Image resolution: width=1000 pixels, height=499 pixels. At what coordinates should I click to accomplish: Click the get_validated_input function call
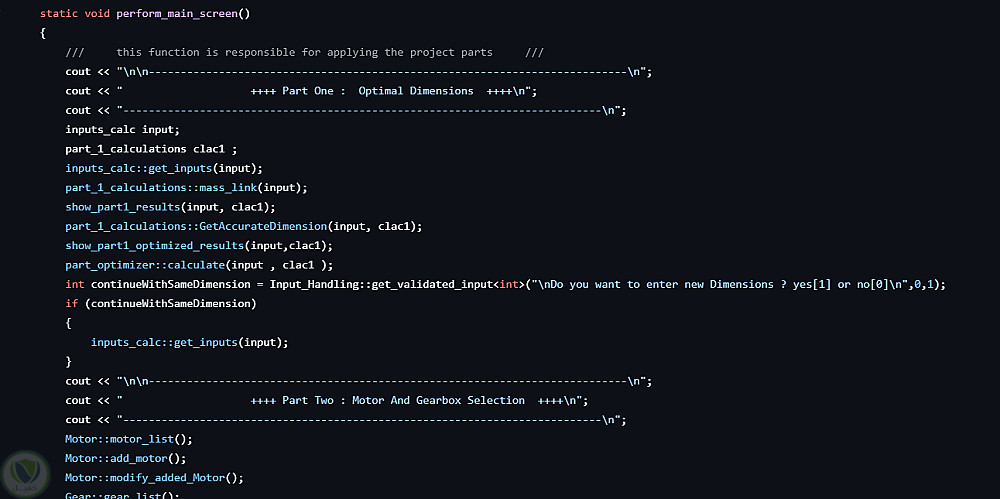(430, 284)
